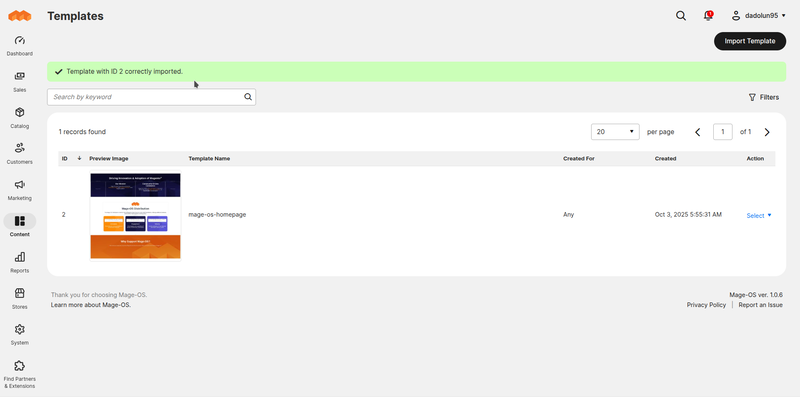Open the Privacy Policy link
Viewport: 800px width, 397px height.
coord(706,305)
